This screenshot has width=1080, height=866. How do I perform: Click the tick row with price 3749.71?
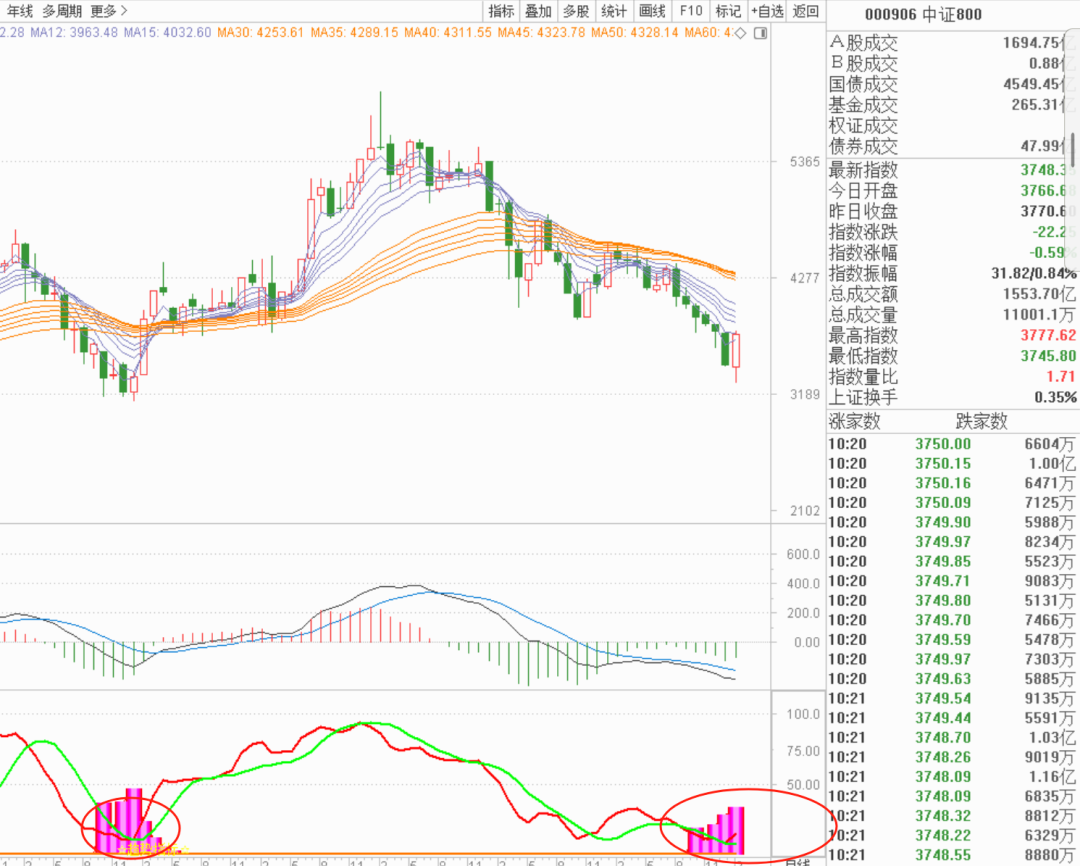pos(952,581)
